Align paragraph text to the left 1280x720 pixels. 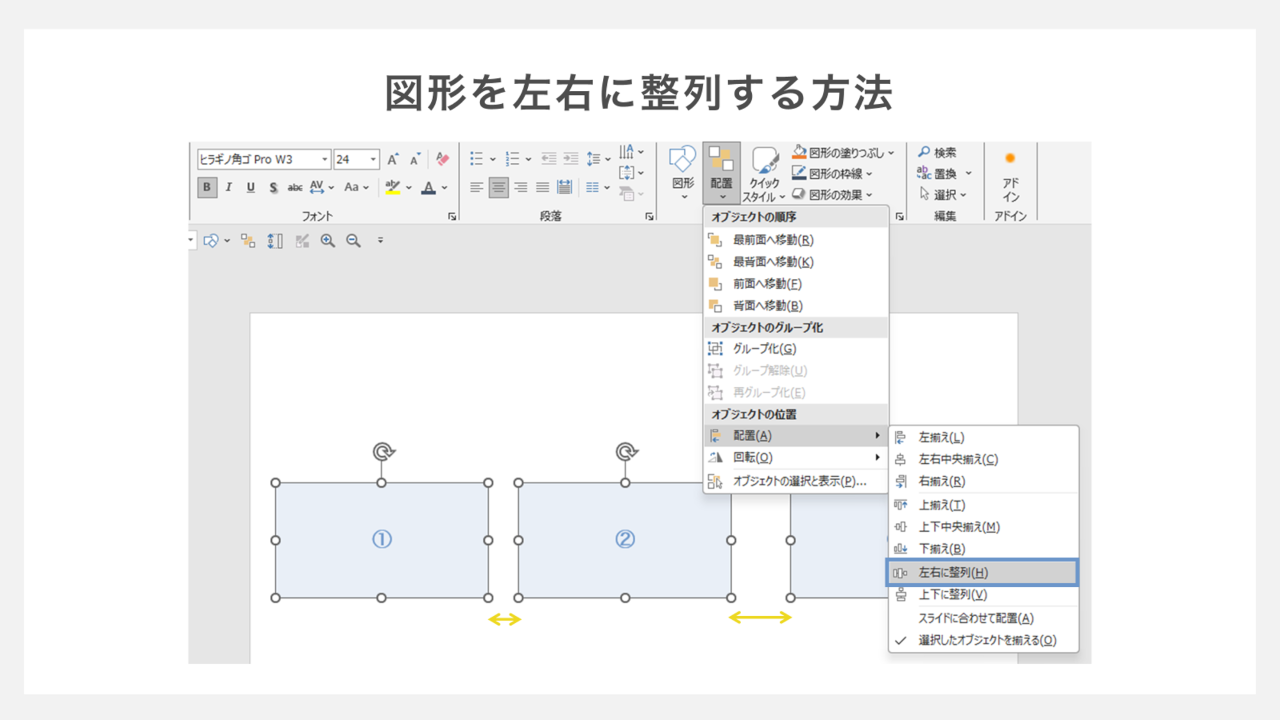click(x=477, y=187)
